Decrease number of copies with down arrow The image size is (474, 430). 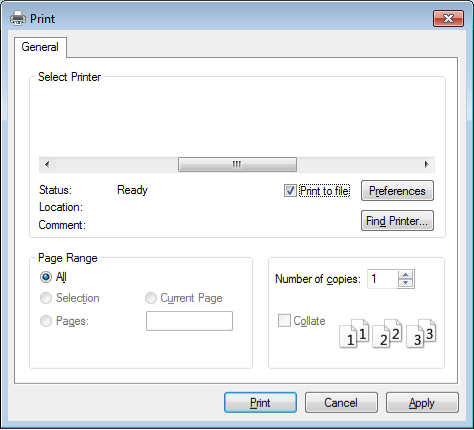pos(405,283)
